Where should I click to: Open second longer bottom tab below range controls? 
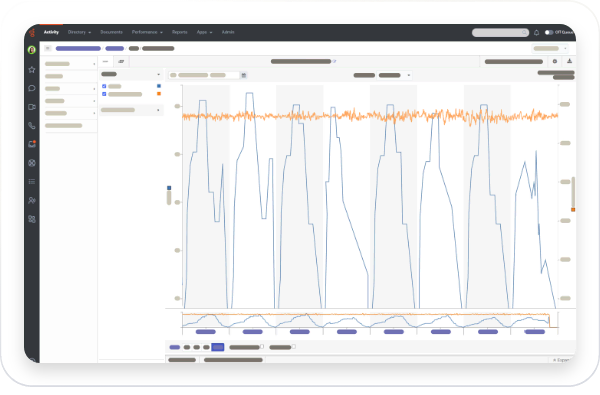pyautogui.click(x=233, y=360)
